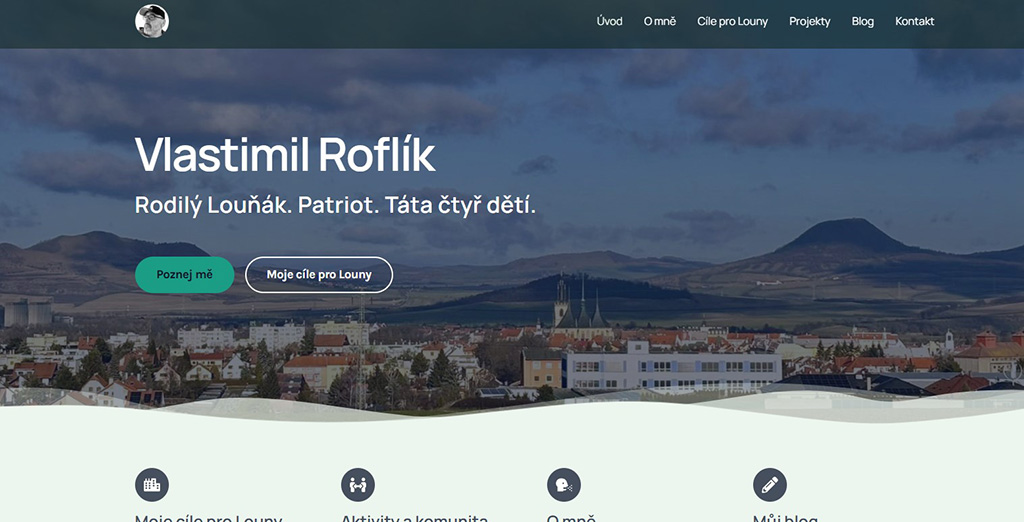Navigate to the Kontakt page

[x=914, y=22]
